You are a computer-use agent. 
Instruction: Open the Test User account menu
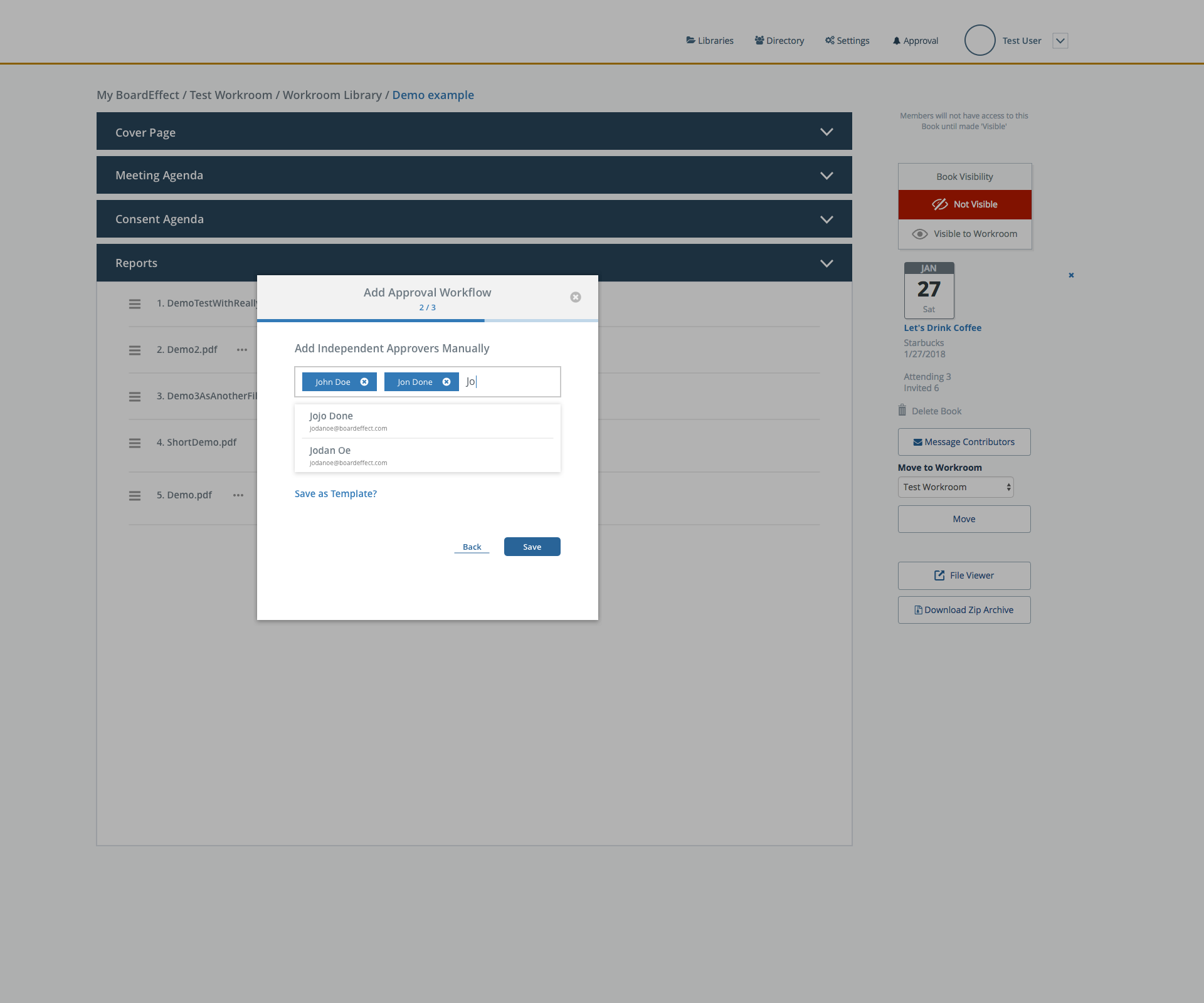(x=1060, y=41)
